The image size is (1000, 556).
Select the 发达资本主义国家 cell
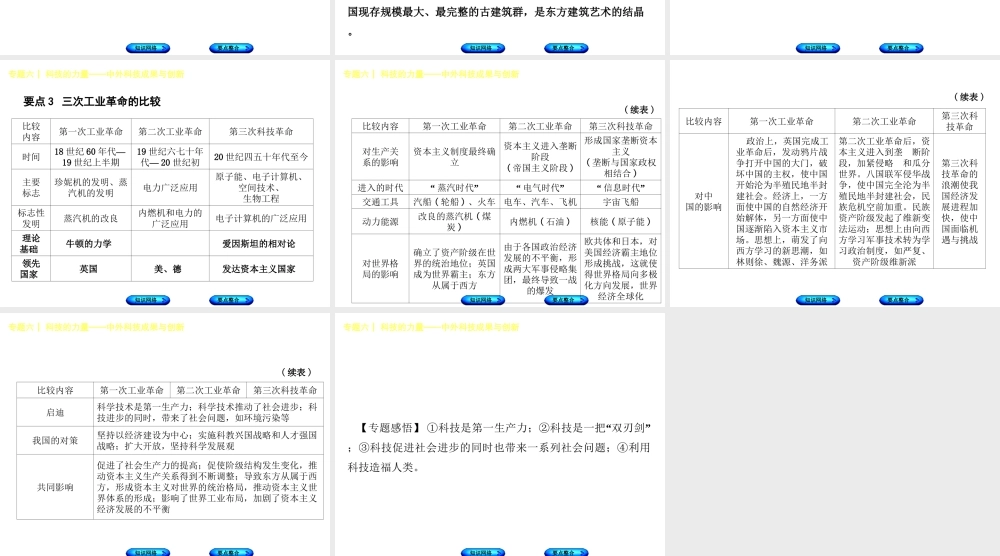(x=261, y=269)
